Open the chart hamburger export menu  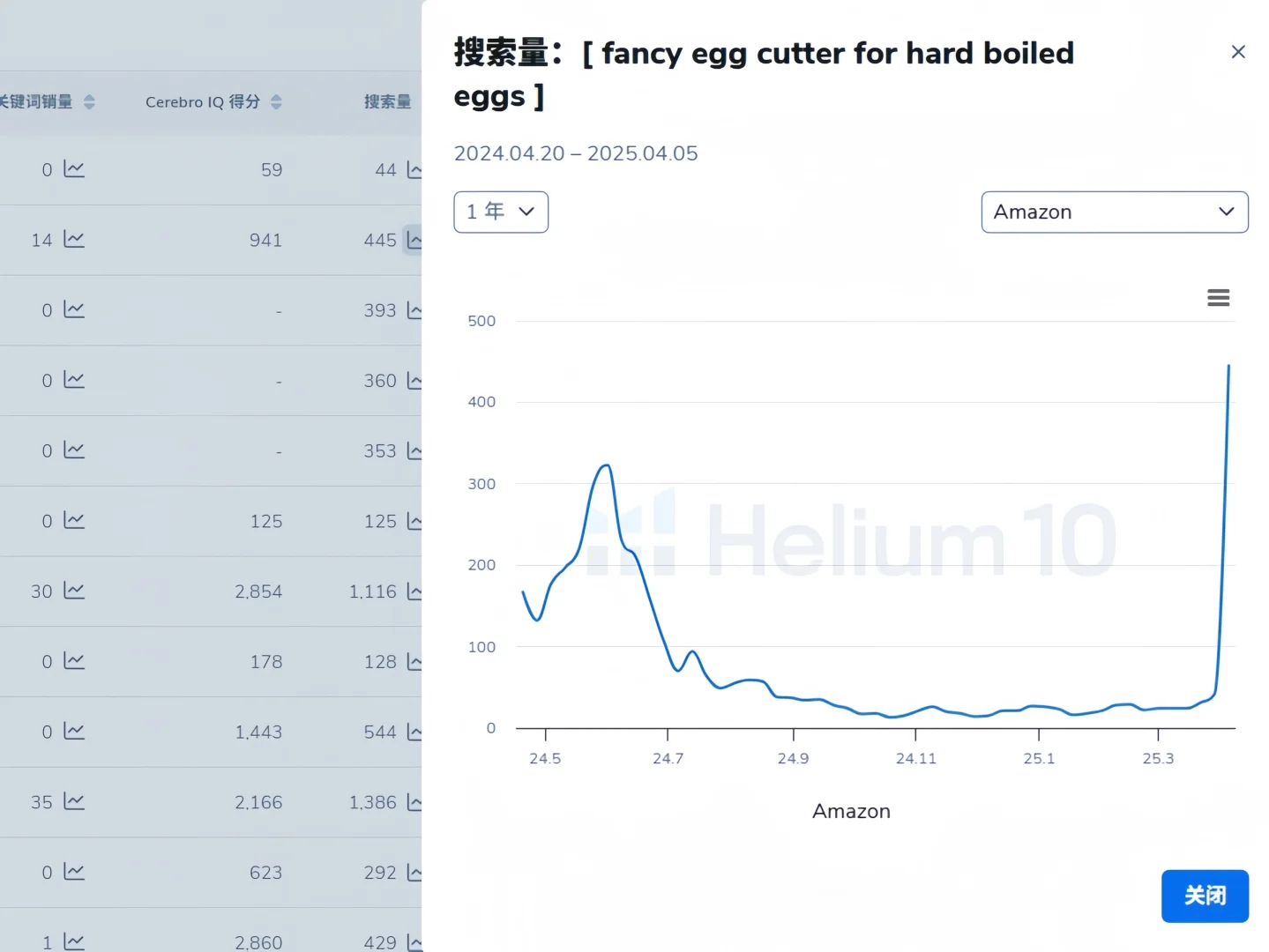(1218, 298)
